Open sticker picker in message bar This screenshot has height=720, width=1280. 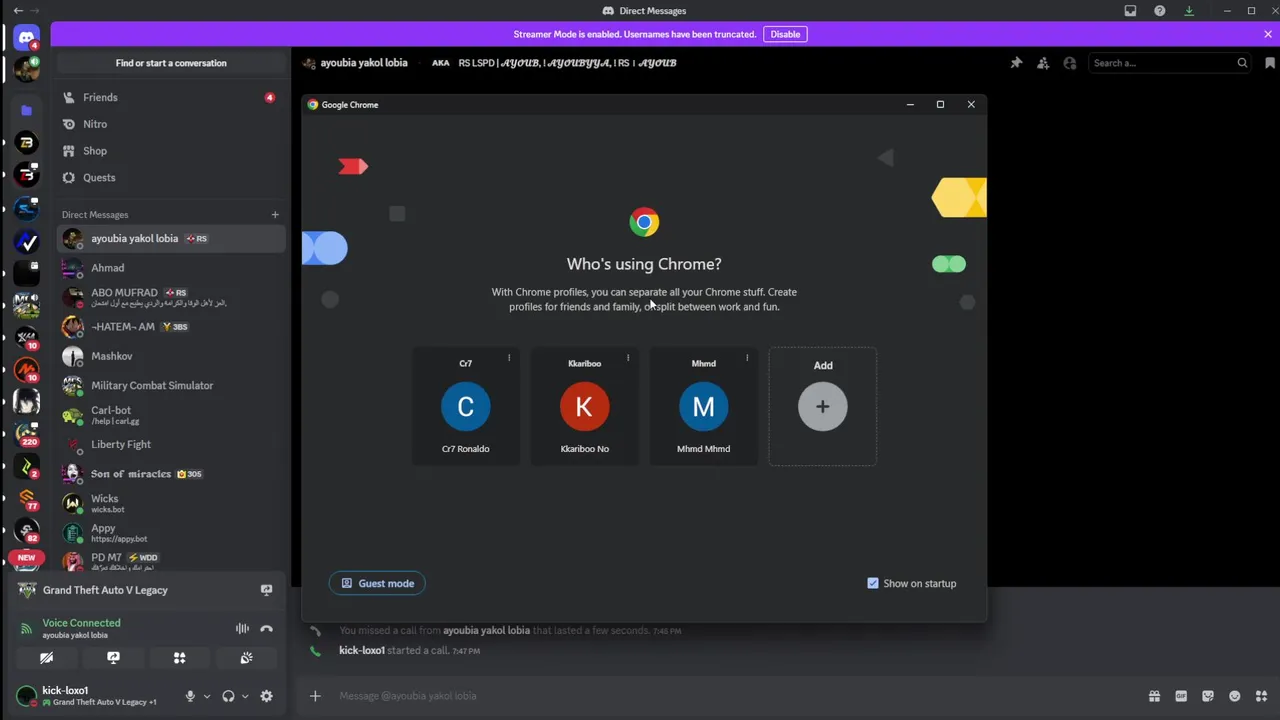pos(1208,696)
